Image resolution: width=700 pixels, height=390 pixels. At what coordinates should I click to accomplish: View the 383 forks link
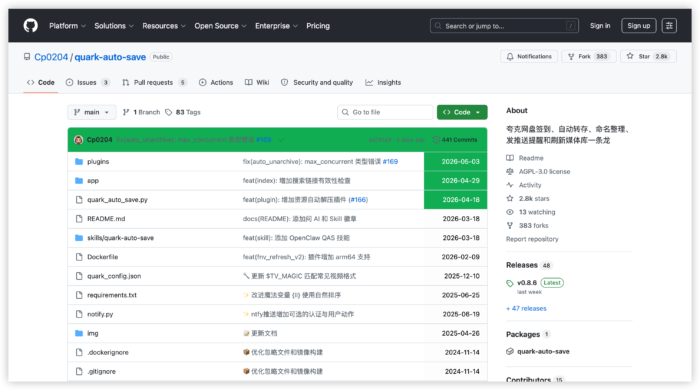(527, 226)
